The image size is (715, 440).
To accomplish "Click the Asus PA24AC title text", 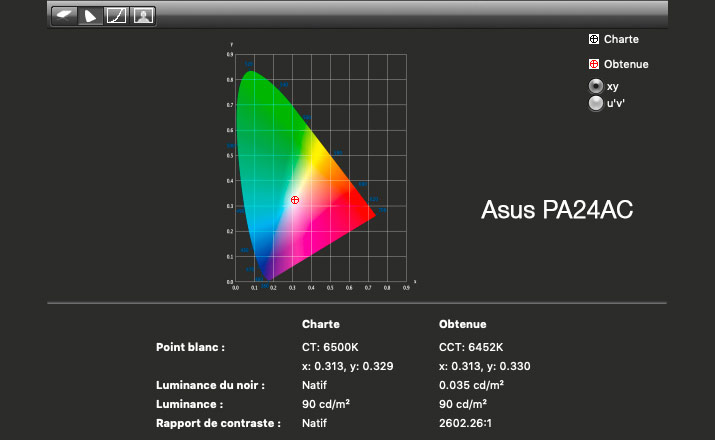I will click(557, 210).
